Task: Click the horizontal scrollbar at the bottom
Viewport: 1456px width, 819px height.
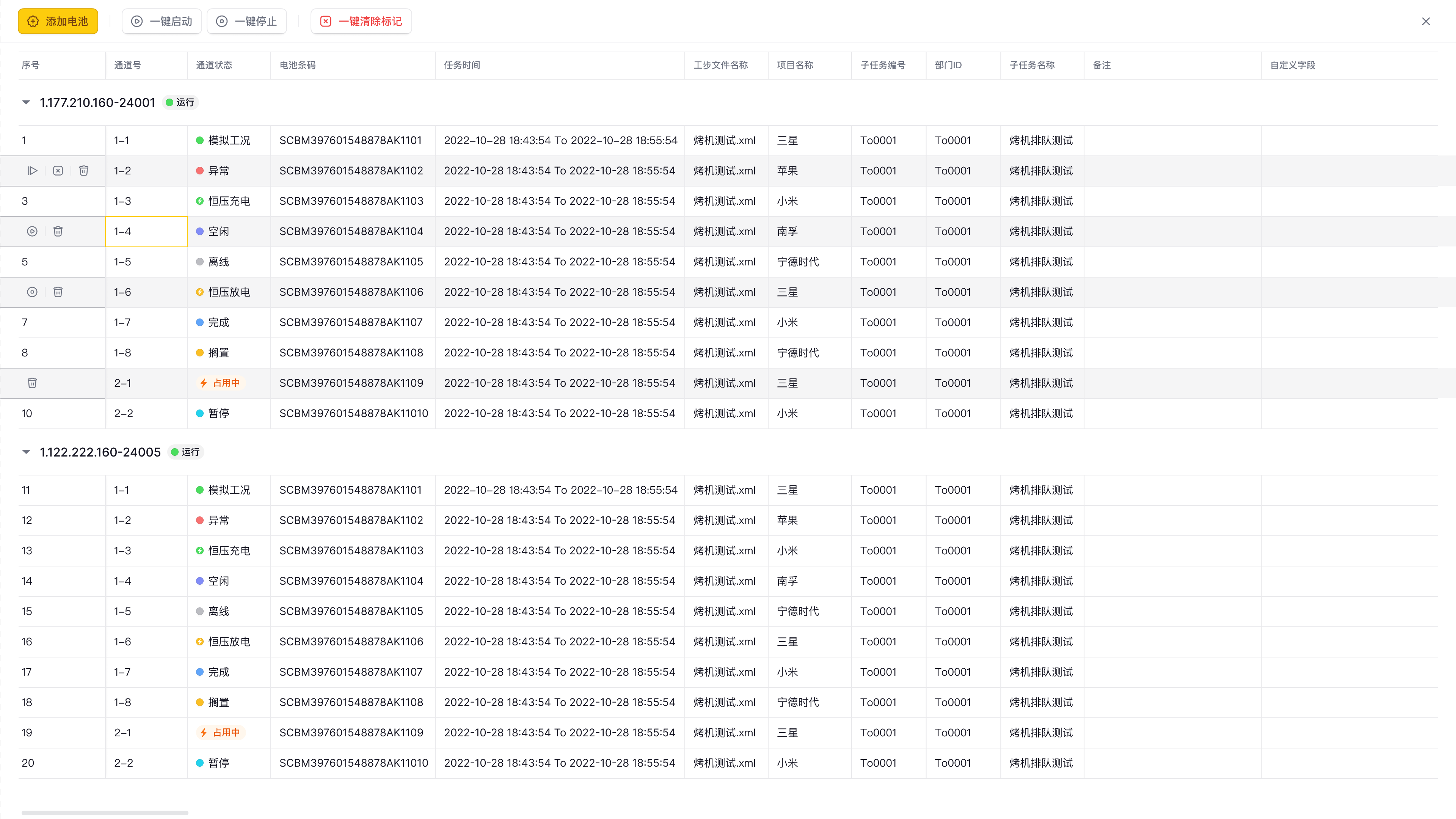Action: tap(105, 813)
